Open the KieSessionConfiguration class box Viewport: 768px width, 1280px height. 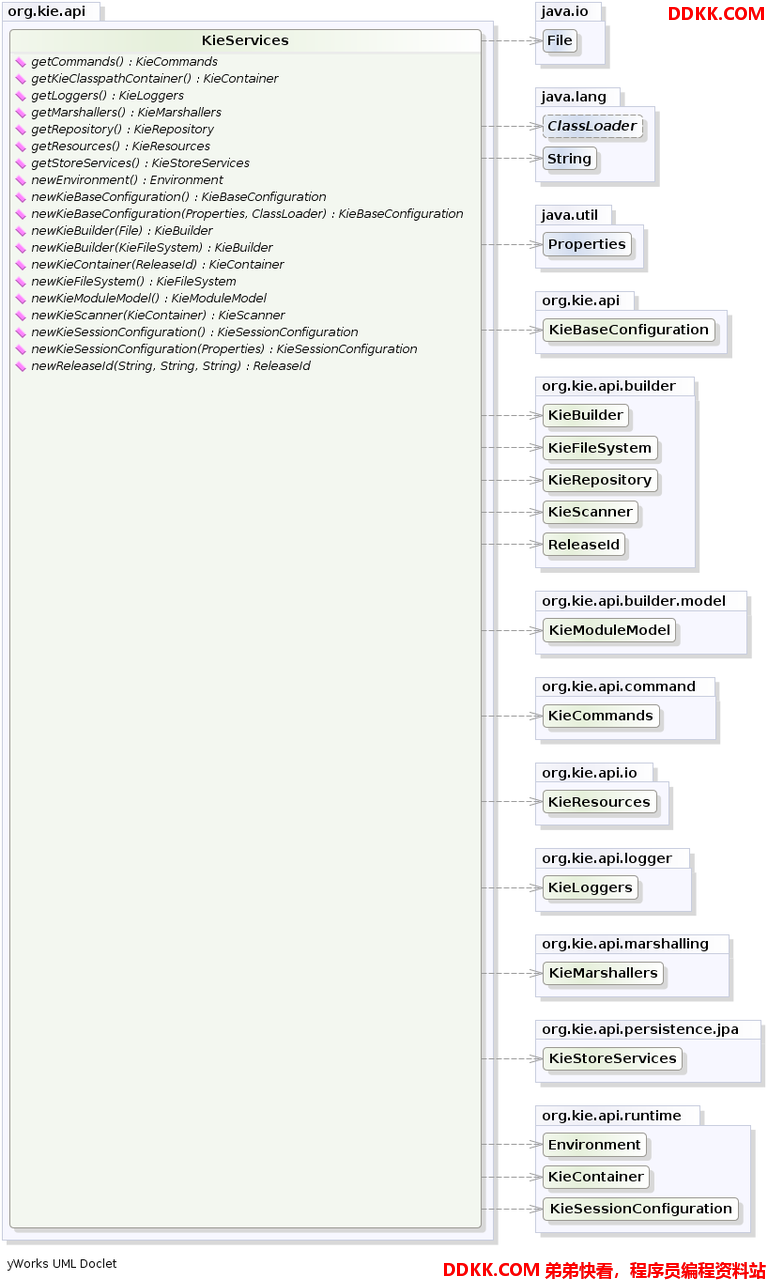pos(641,1209)
